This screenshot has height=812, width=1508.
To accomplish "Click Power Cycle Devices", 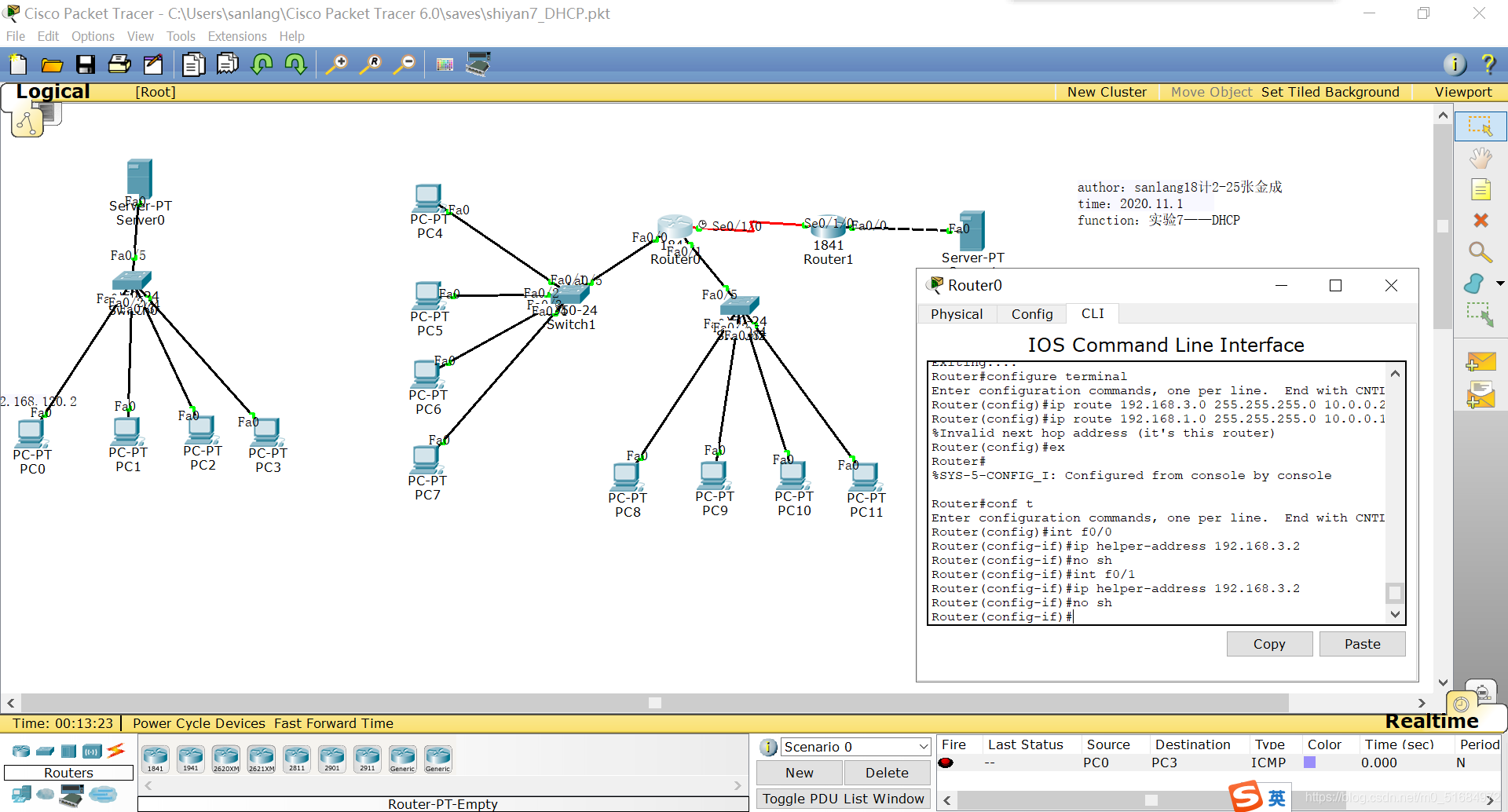I will coord(199,723).
